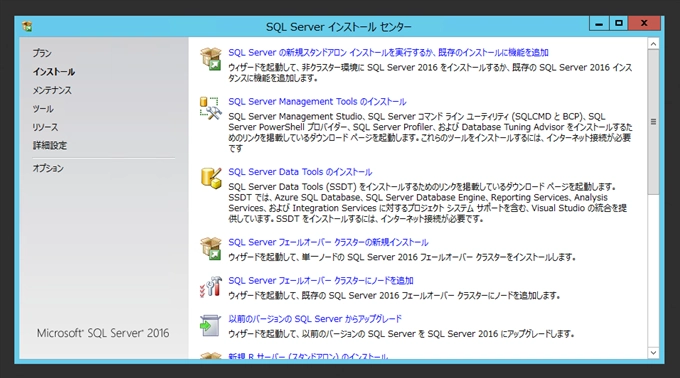The image size is (680, 378).
Task: Open the プラン section
Action: point(42,53)
